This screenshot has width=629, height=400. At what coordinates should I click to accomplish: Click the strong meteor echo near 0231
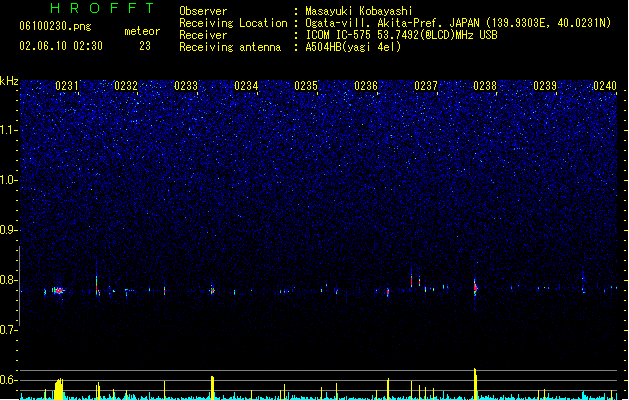coord(58,290)
